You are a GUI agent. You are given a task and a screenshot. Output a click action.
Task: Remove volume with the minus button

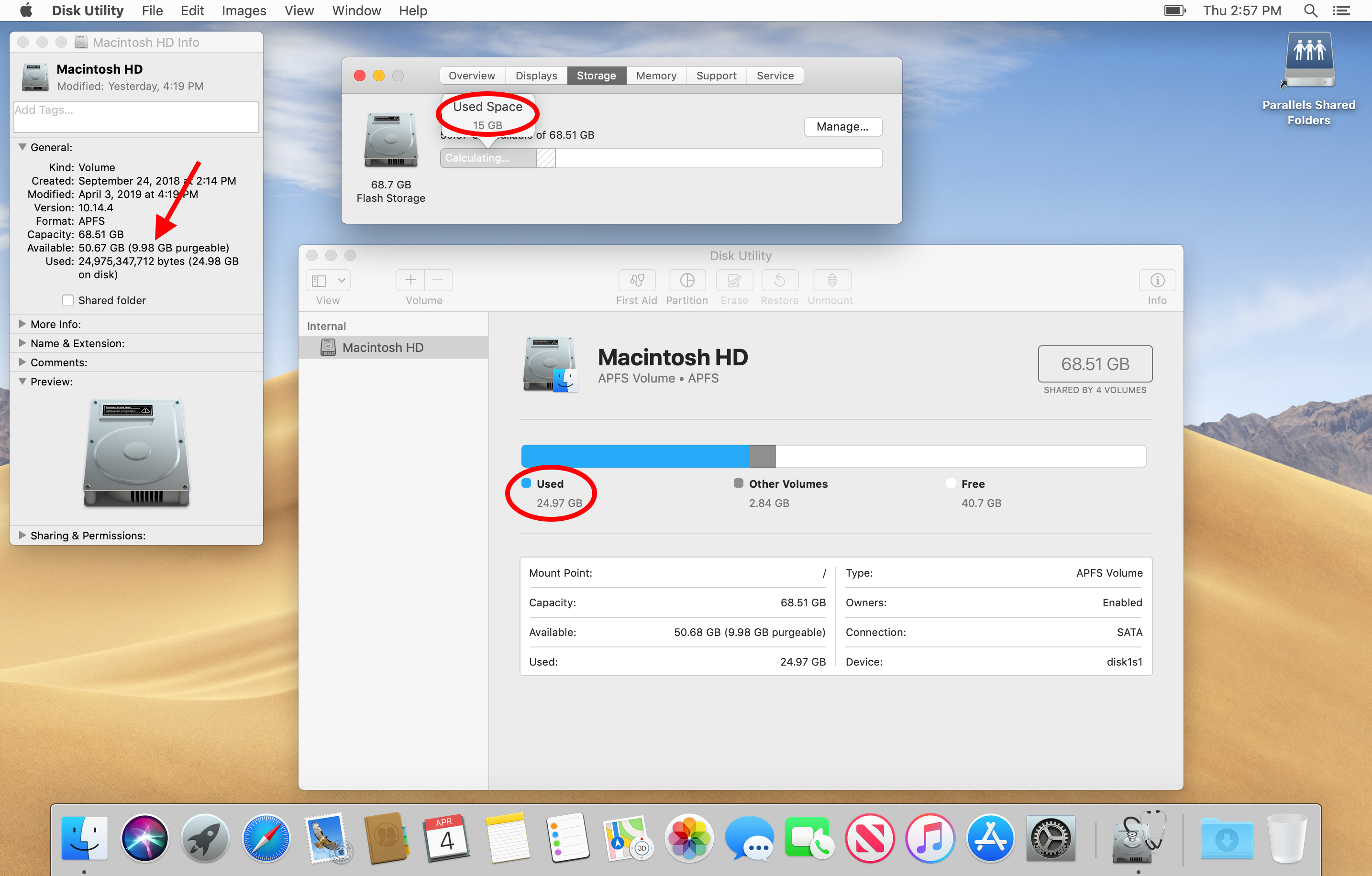click(438, 280)
